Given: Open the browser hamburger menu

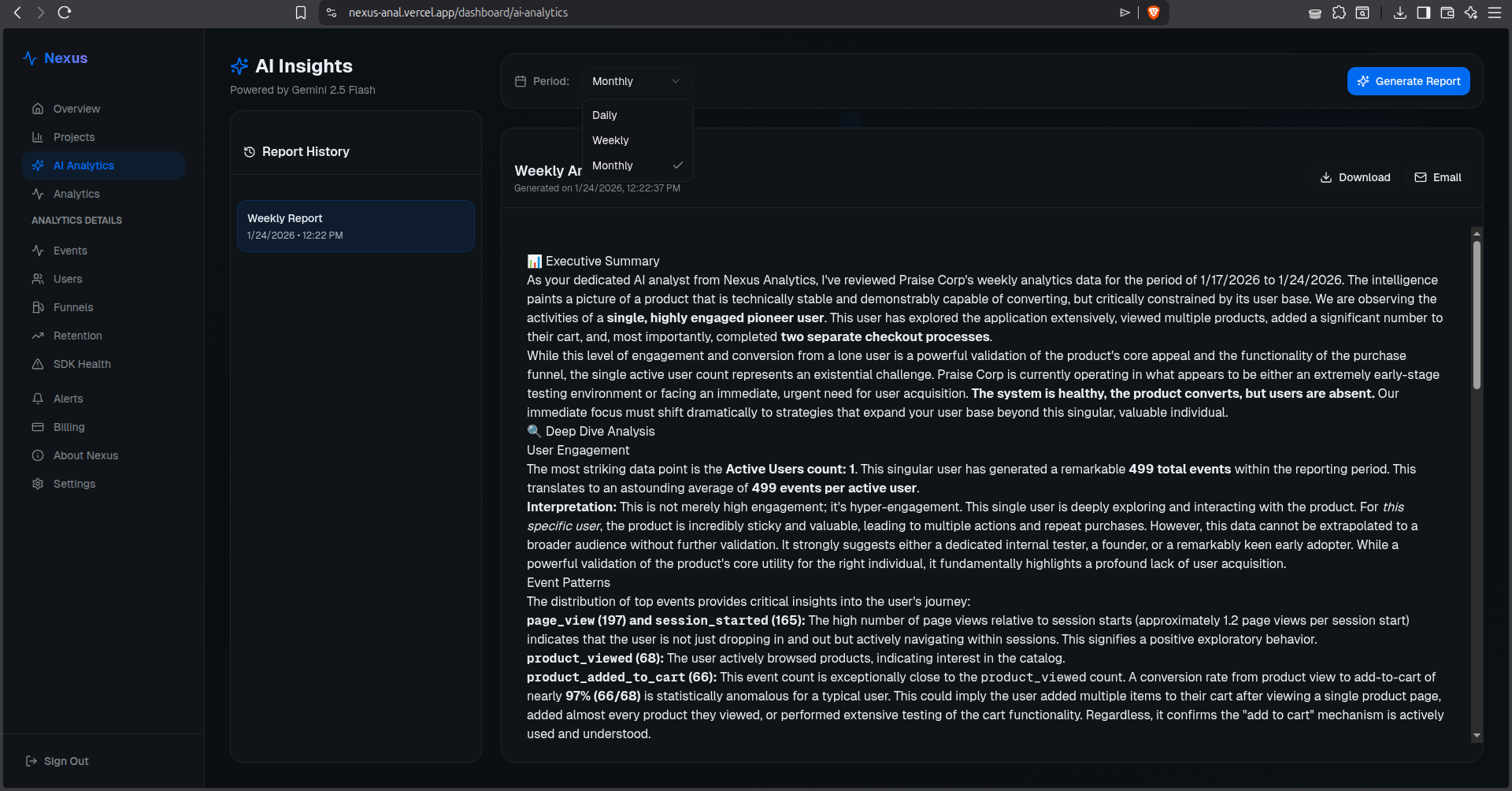Looking at the screenshot, I should click(x=1495, y=13).
